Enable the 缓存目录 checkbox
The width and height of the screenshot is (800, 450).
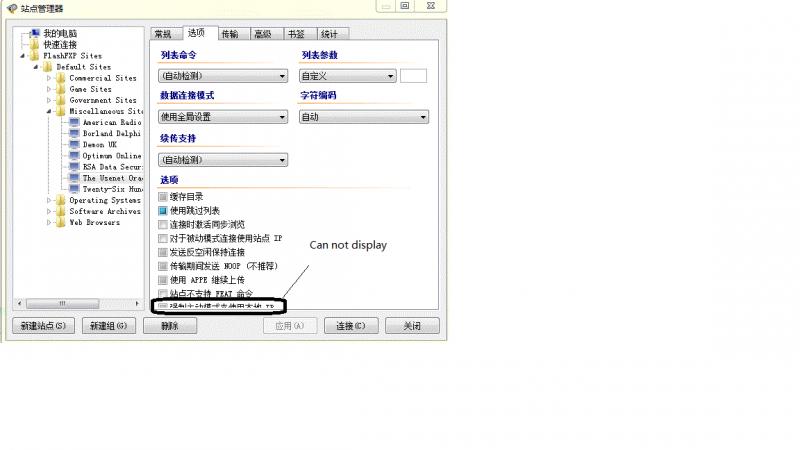(163, 197)
